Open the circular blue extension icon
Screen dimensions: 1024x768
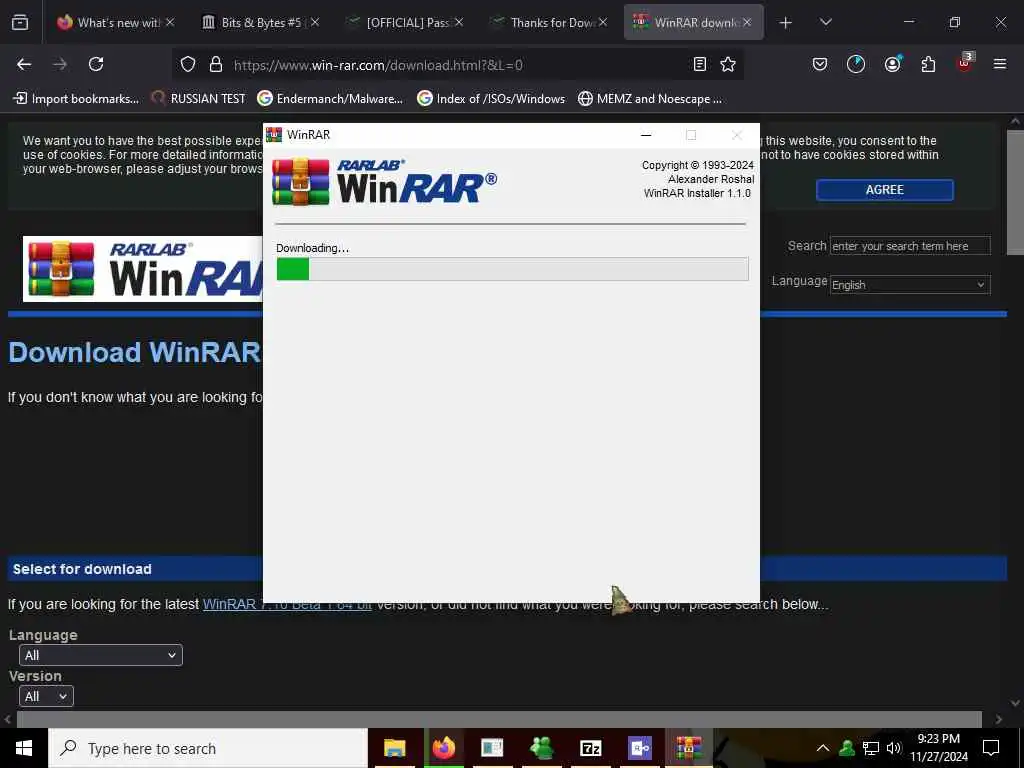click(x=856, y=64)
